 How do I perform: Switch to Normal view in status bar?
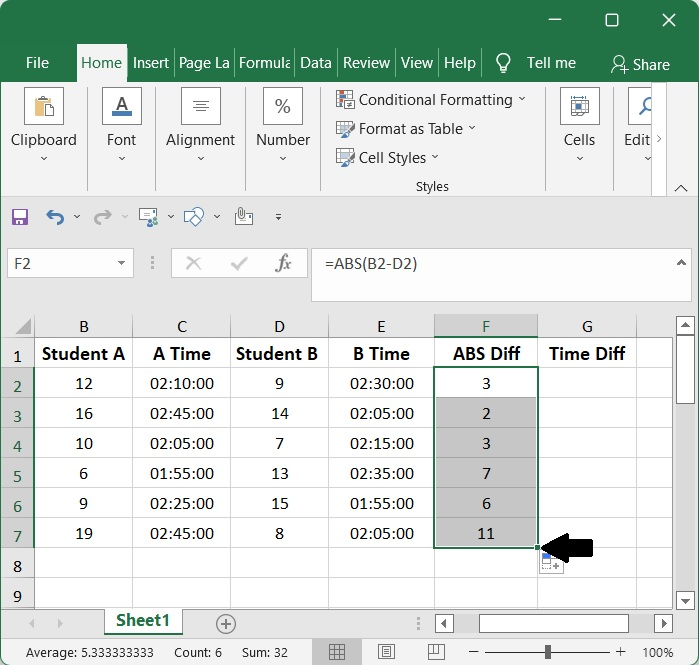click(x=337, y=652)
